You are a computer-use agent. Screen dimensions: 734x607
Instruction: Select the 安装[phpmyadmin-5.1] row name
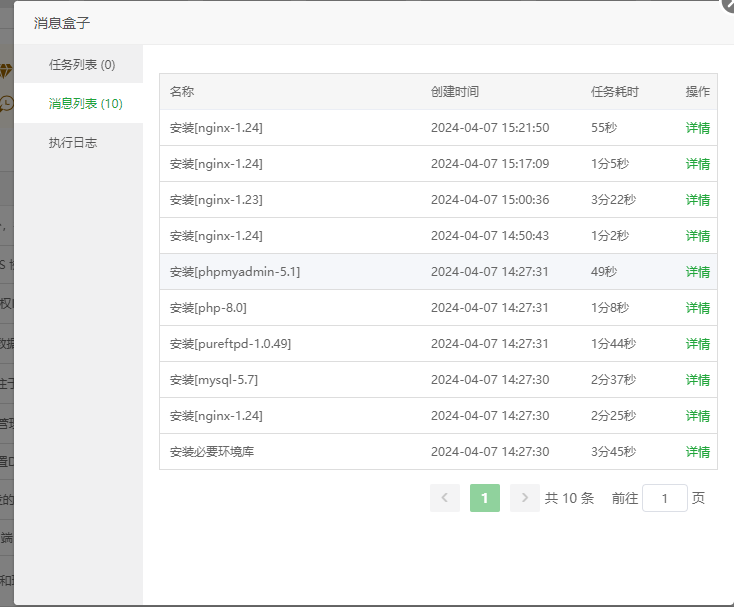tap(235, 272)
